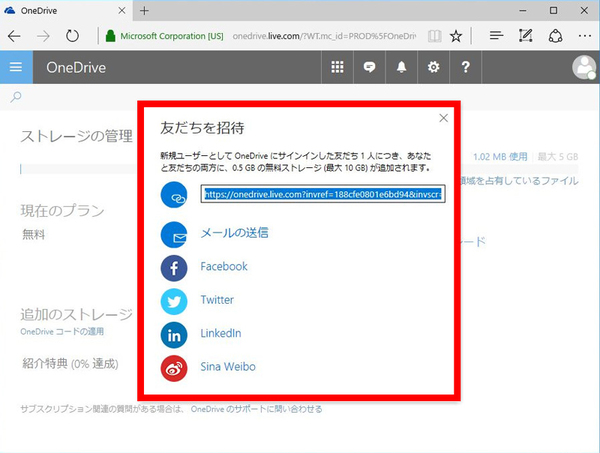Open OneDrive のサポートに問い合わせる link

pyautogui.click(x=256, y=409)
